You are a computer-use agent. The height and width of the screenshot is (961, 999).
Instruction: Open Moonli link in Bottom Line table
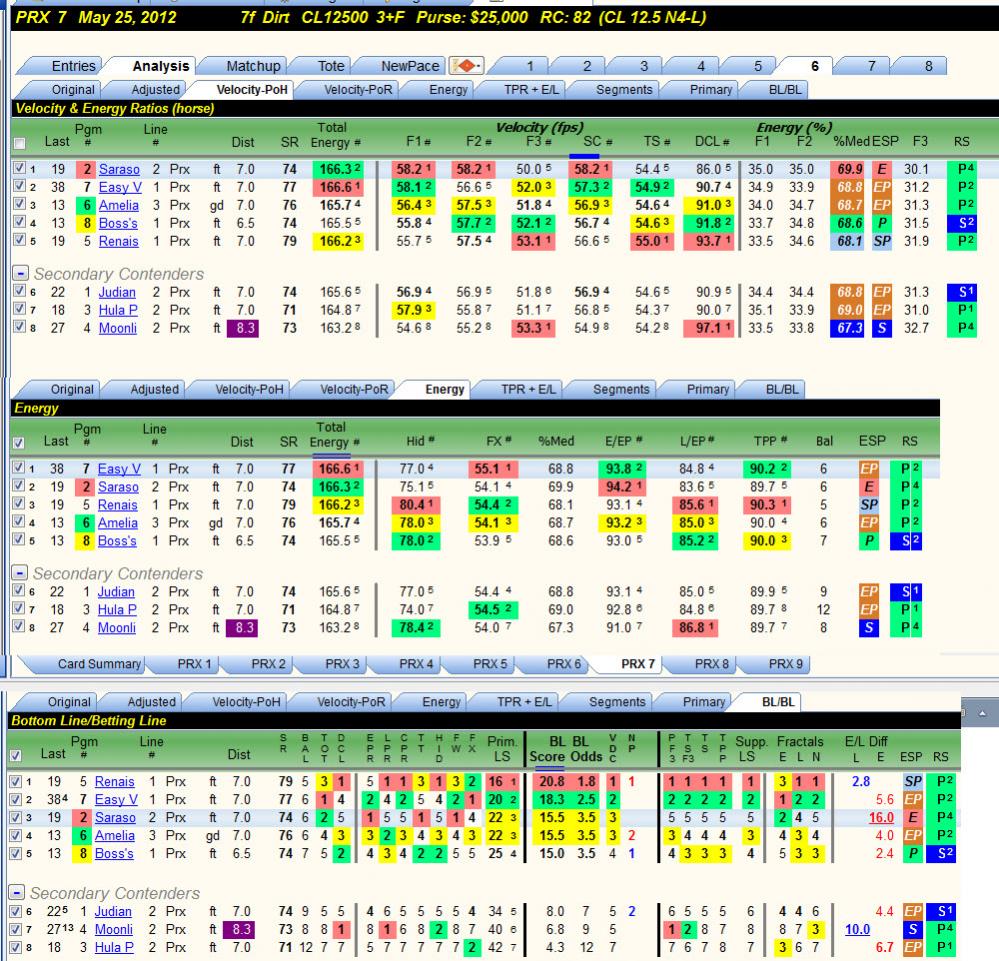(114, 929)
